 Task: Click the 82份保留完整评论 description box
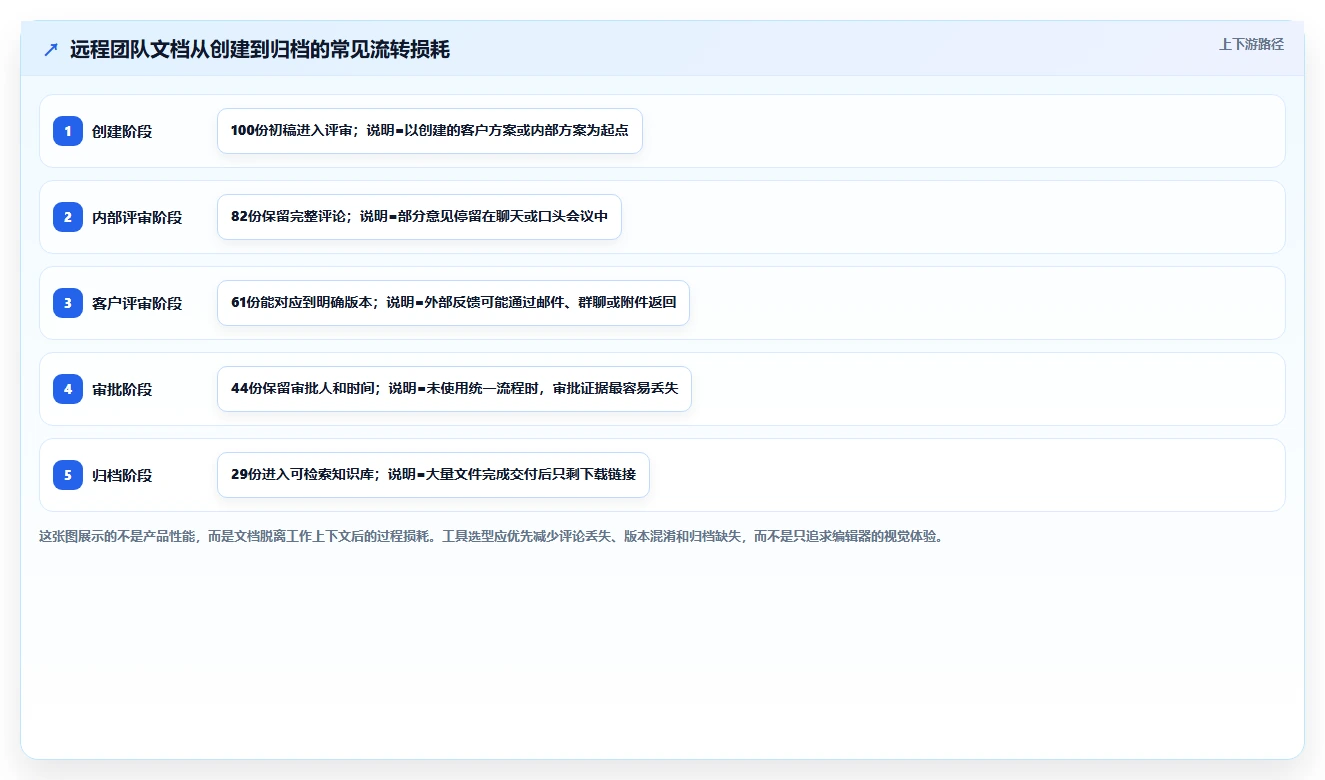pos(419,217)
